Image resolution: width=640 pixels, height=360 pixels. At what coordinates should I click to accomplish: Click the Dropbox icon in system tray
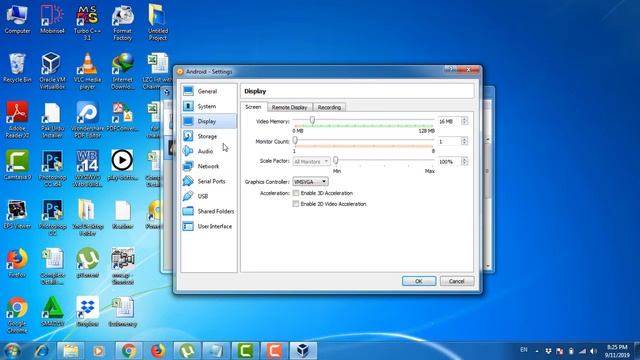[549, 351]
